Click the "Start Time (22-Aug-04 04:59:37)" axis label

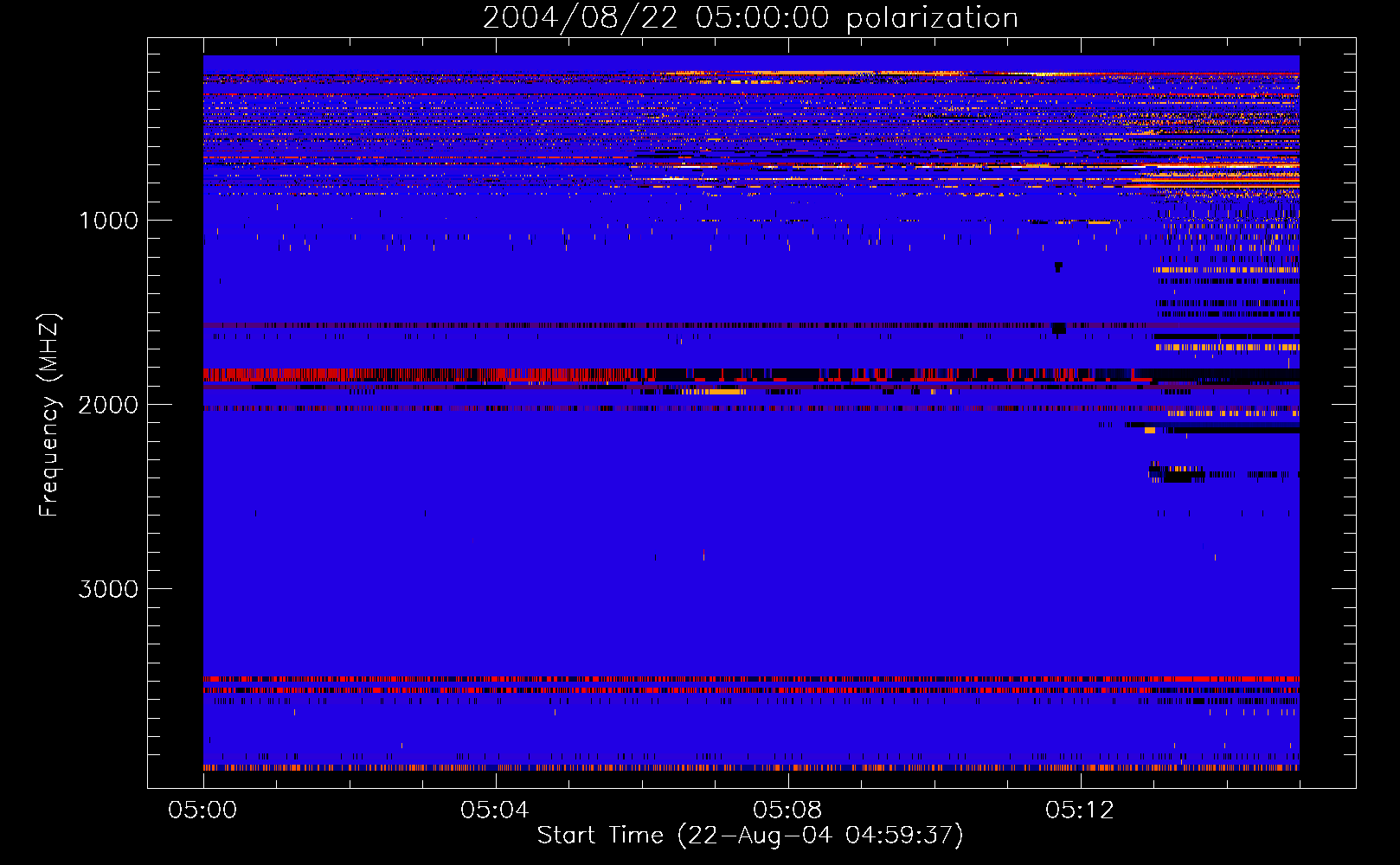tap(750, 836)
